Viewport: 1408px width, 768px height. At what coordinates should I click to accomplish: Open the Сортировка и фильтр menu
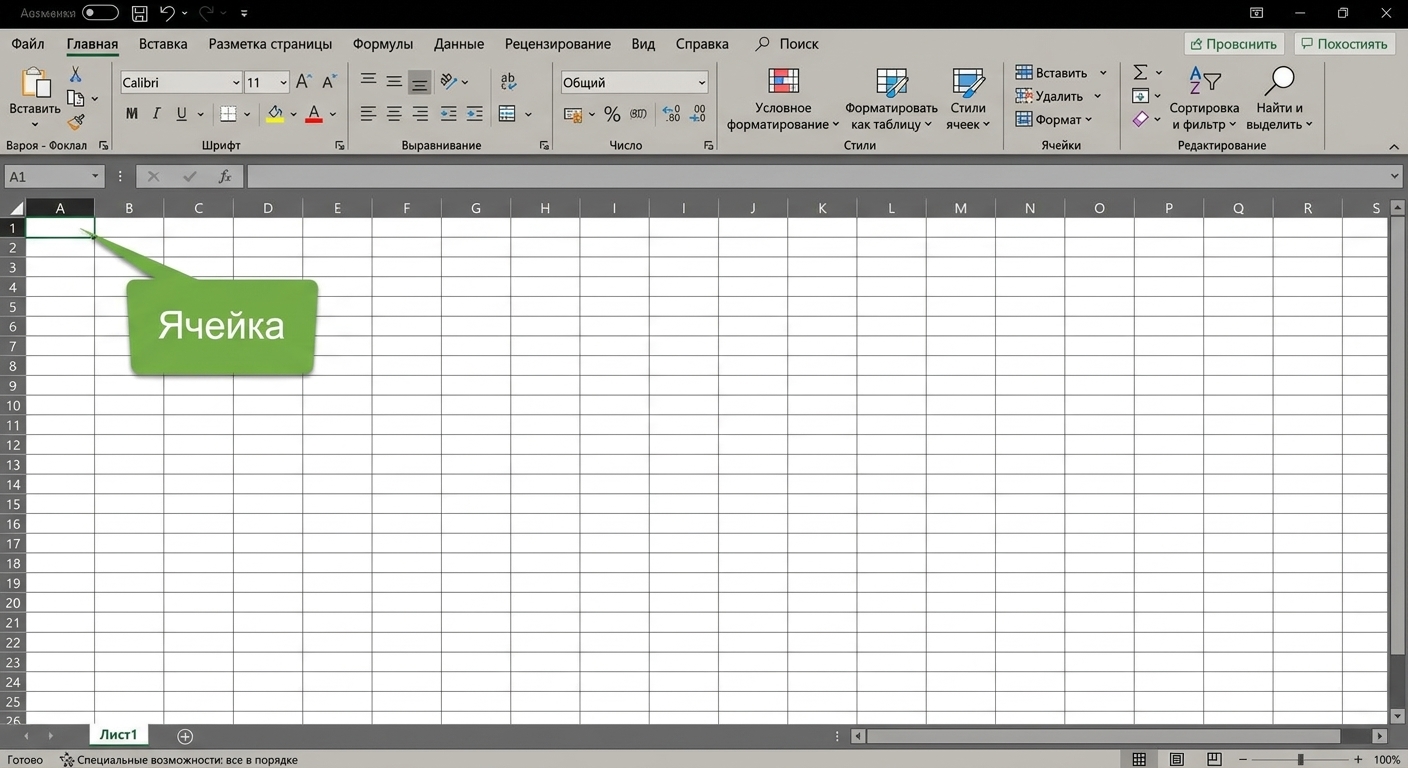(x=1204, y=99)
